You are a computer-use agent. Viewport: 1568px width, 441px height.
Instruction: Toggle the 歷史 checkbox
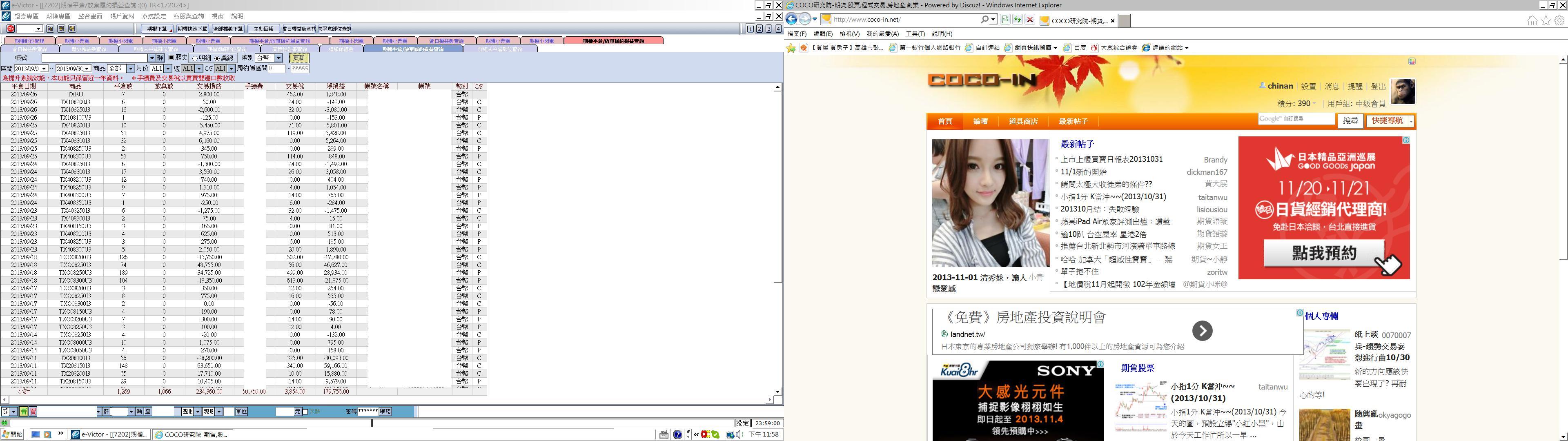click(x=171, y=58)
